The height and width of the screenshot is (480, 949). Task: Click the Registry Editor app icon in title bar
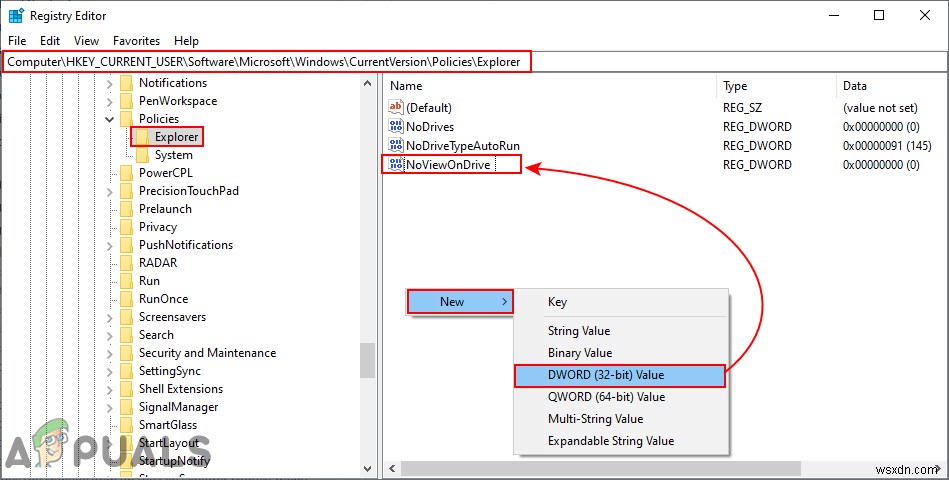pyautogui.click(x=16, y=16)
